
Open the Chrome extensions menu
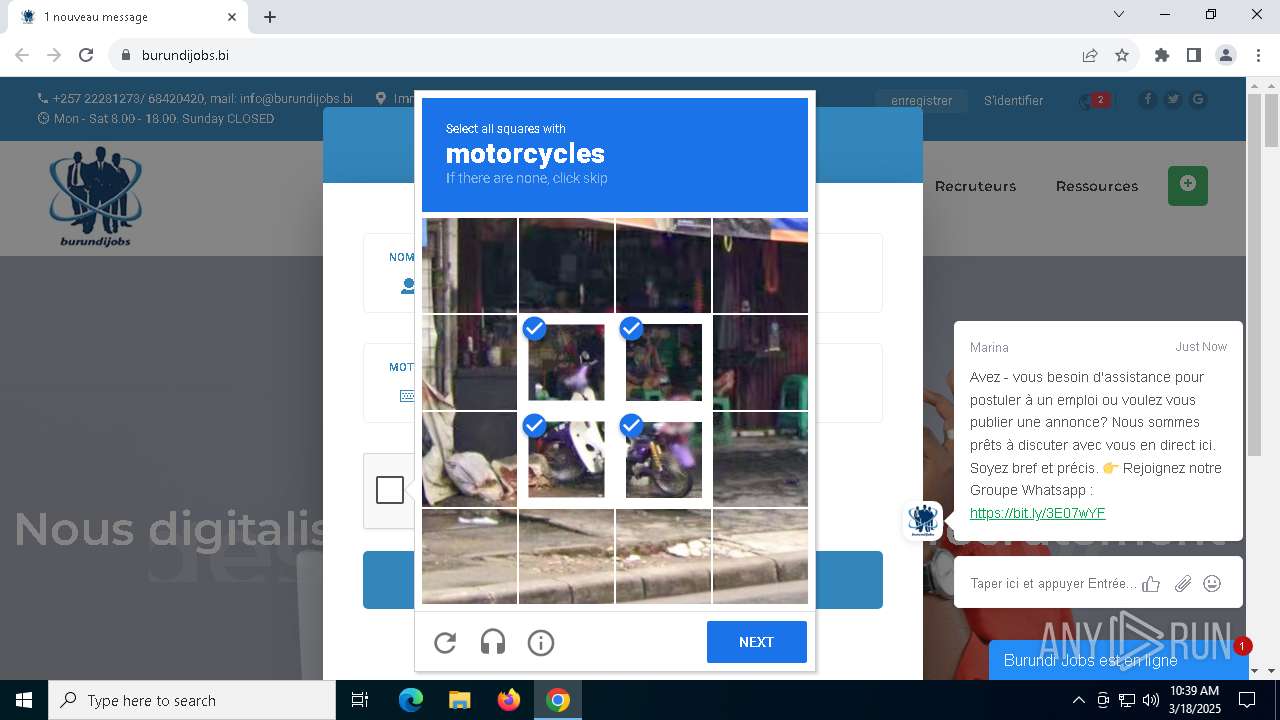click(x=1162, y=55)
